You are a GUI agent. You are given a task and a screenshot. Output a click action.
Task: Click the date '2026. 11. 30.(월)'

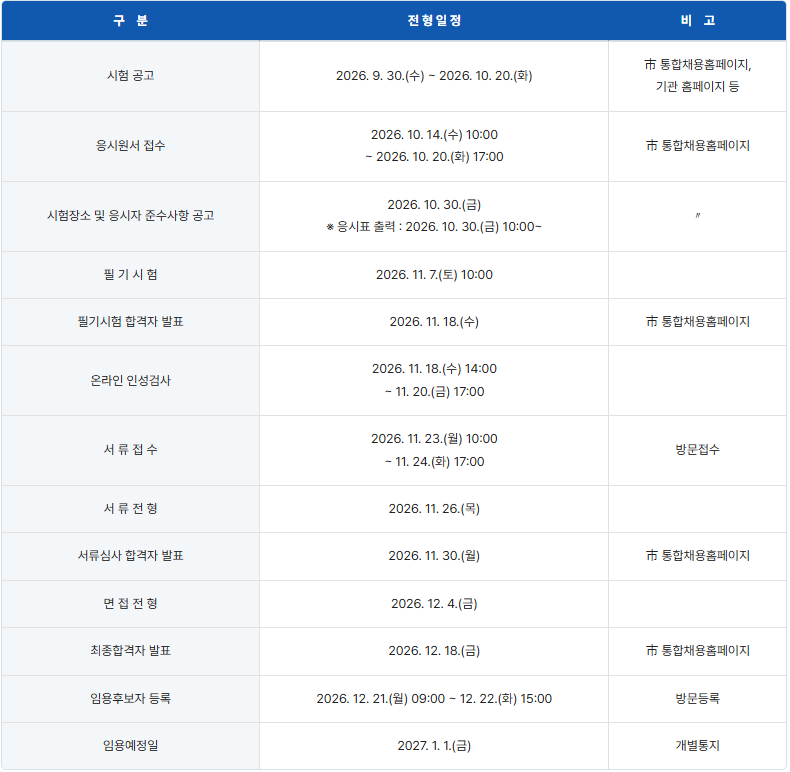tap(434, 555)
